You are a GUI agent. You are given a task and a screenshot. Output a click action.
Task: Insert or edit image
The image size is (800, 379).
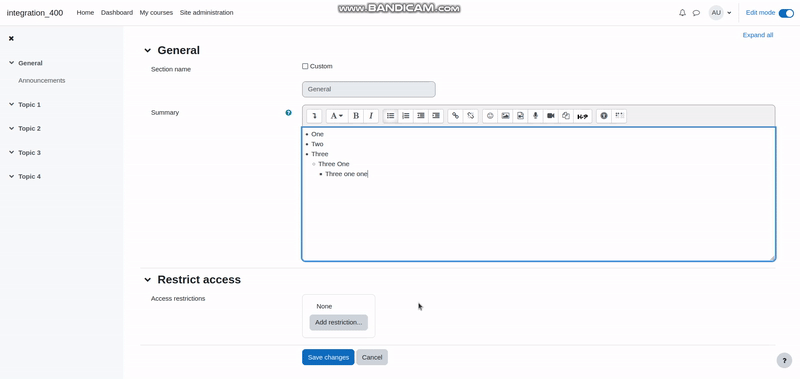(x=505, y=116)
